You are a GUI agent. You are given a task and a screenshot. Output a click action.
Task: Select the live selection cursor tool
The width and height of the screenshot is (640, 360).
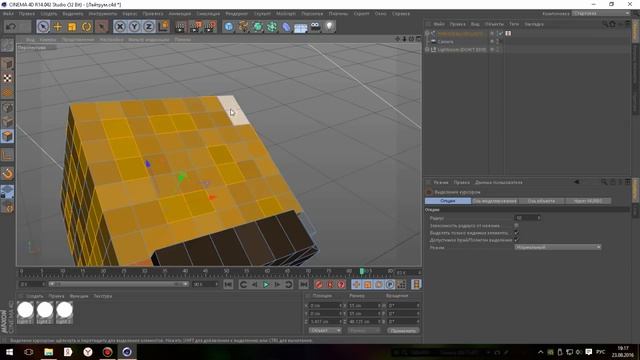(x=43, y=27)
